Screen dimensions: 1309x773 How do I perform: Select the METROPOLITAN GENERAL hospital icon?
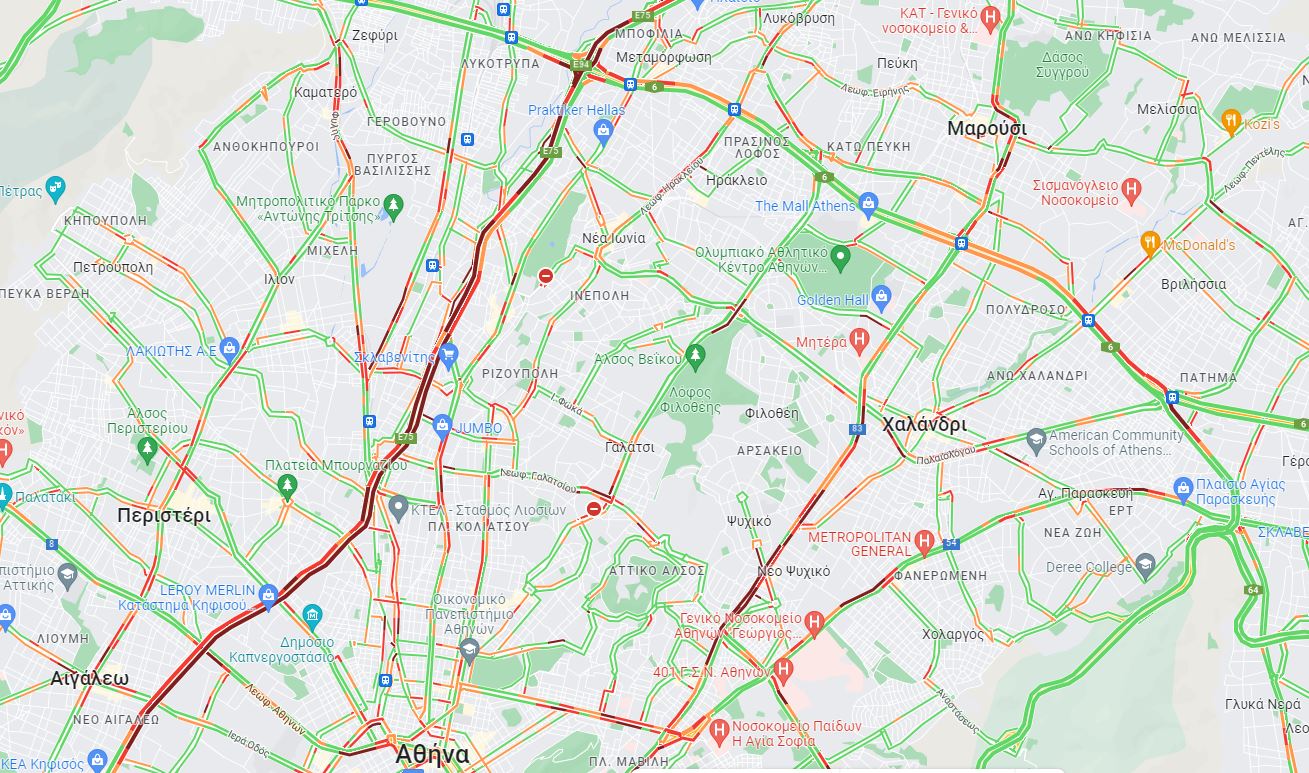(924, 542)
